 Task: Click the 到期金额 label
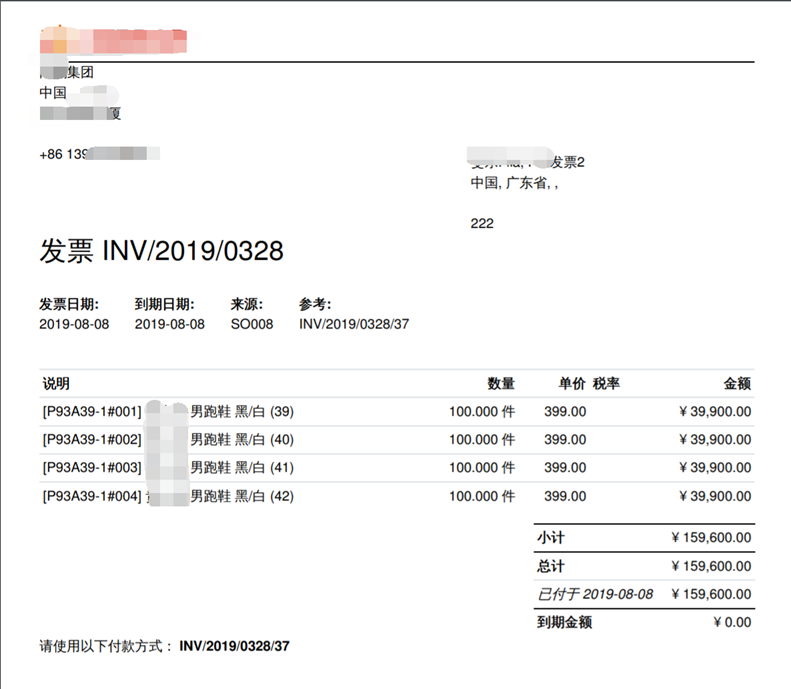coord(564,622)
